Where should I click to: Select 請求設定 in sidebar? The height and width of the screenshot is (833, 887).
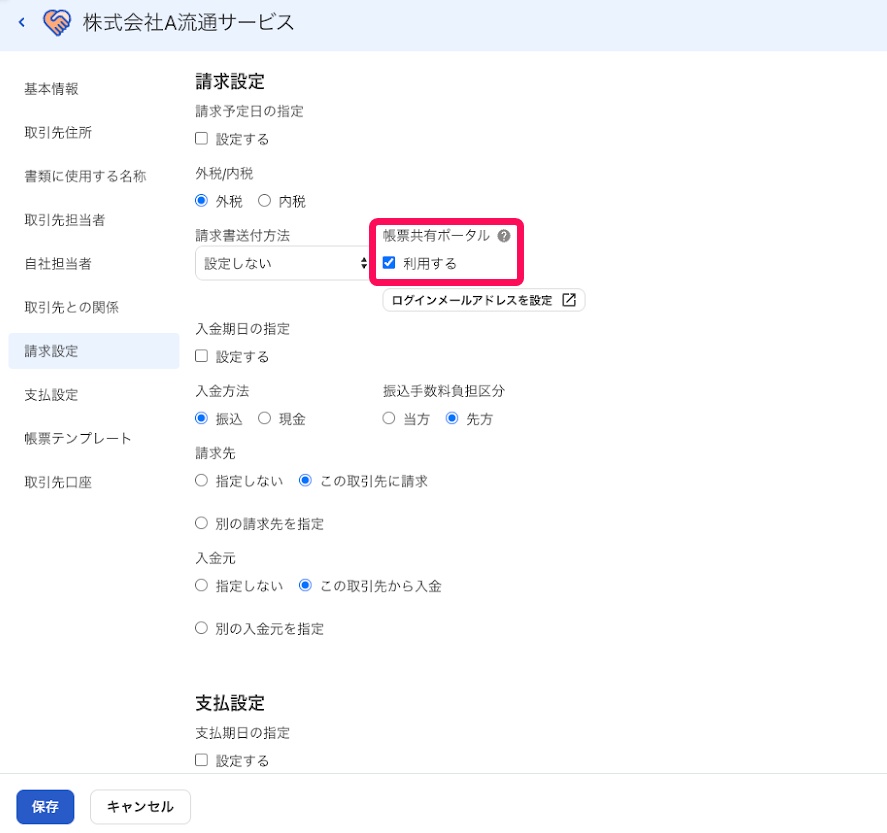[94, 351]
